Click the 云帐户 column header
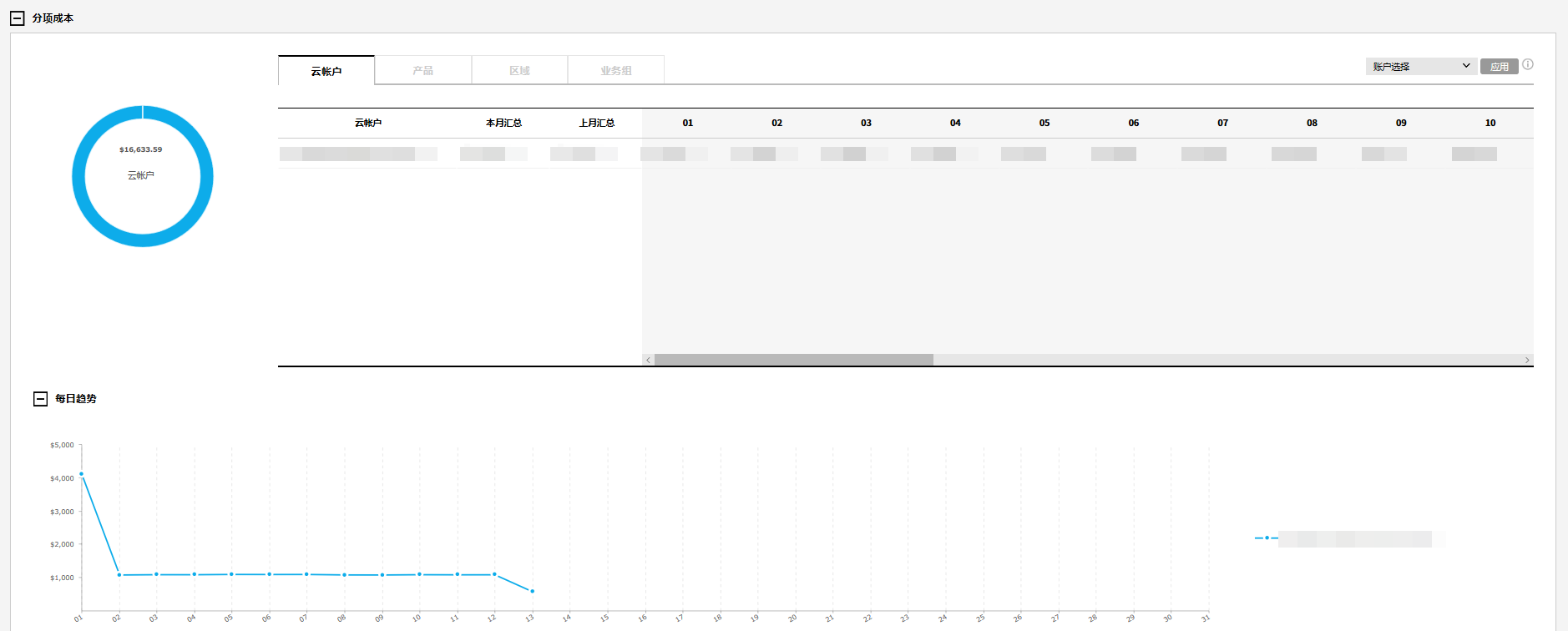The image size is (1568, 631). click(x=368, y=123)
